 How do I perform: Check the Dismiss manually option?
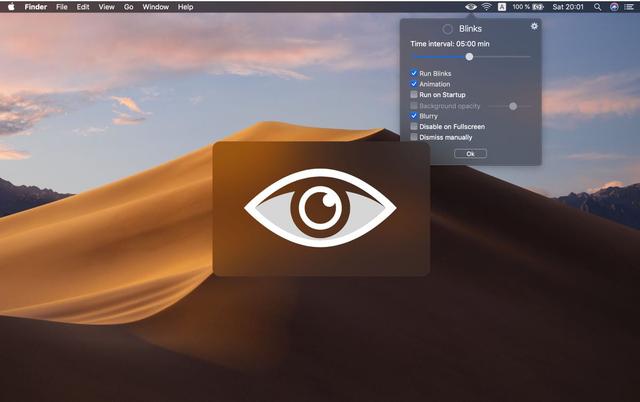414,137
